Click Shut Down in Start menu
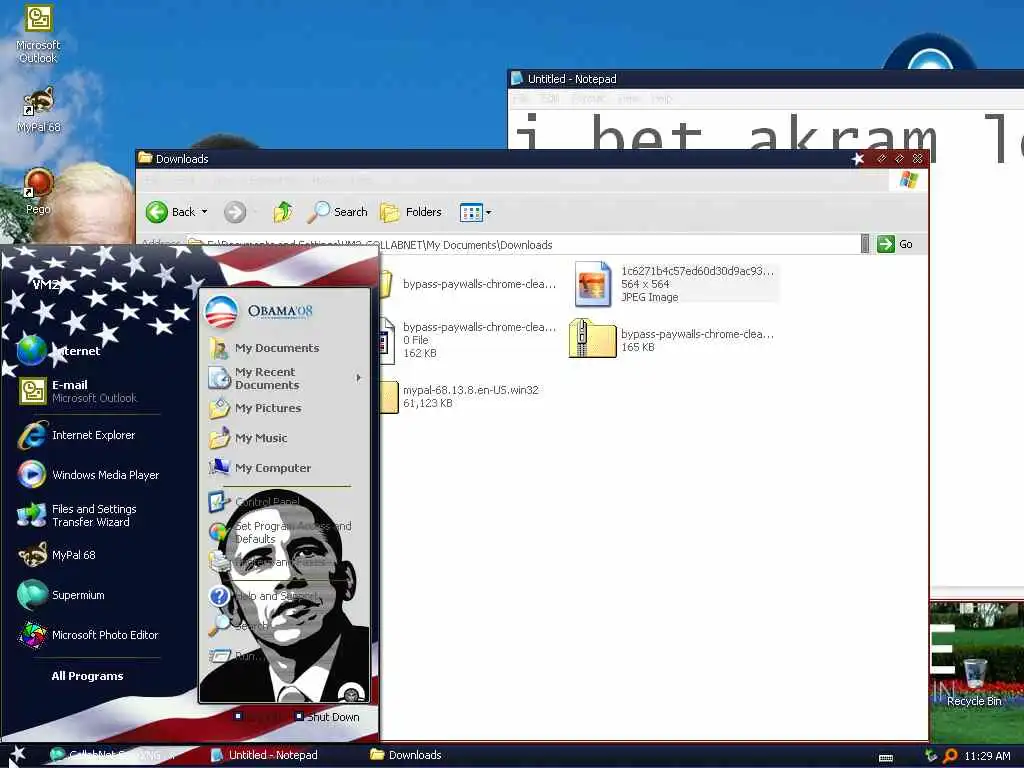This screenshot has height=768, width=1024. pos(327,716)
